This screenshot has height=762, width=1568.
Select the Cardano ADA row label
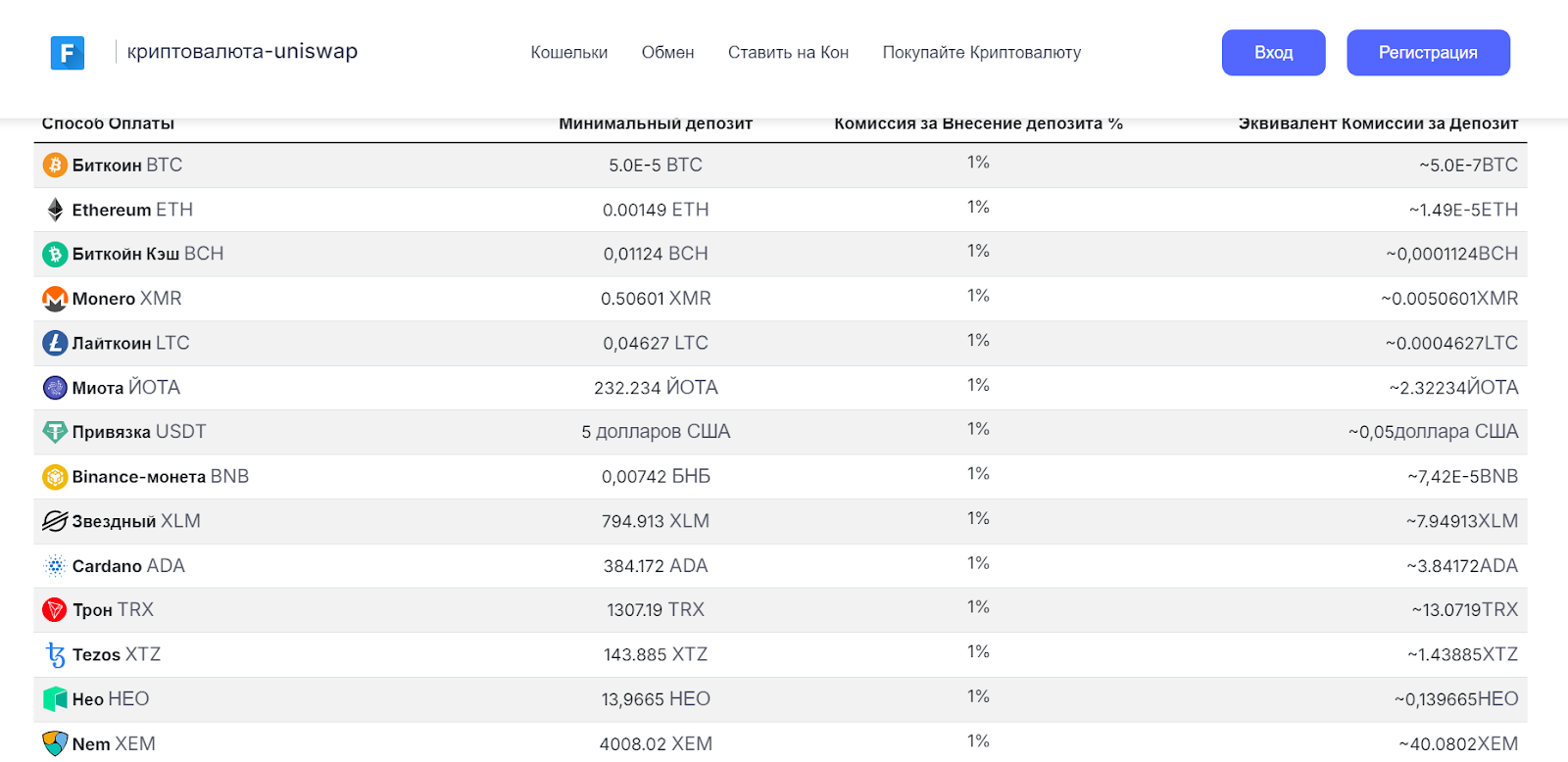tap(128, 566)
